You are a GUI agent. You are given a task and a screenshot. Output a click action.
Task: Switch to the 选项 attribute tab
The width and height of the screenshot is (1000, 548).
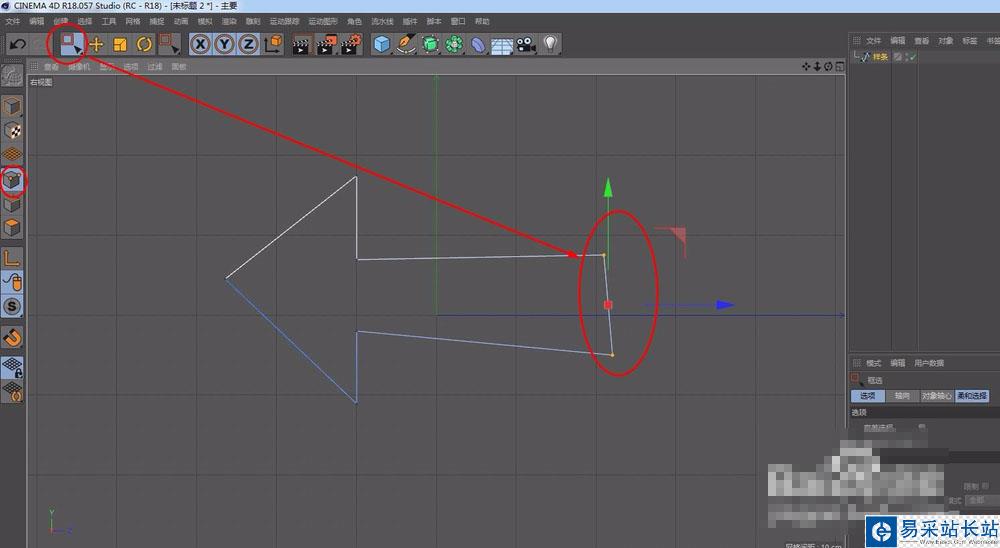867,396
